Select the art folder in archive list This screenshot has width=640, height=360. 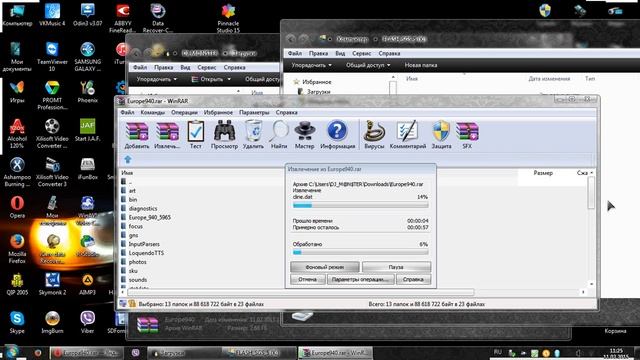[132, 191]
